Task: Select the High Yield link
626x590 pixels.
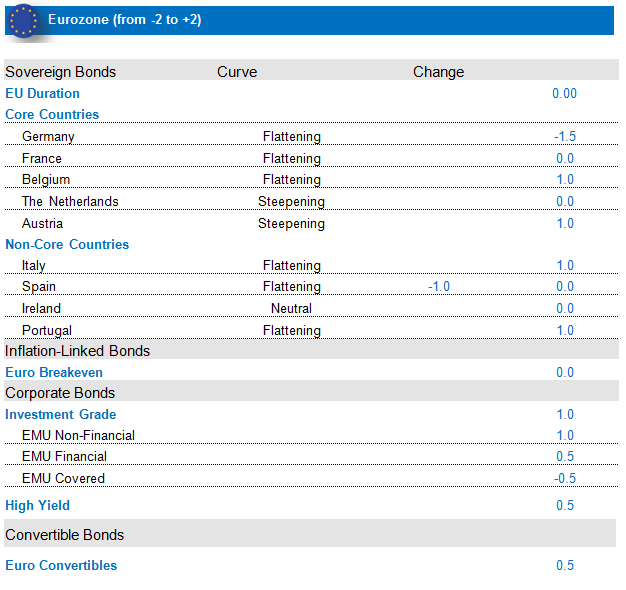Action: 38,506
